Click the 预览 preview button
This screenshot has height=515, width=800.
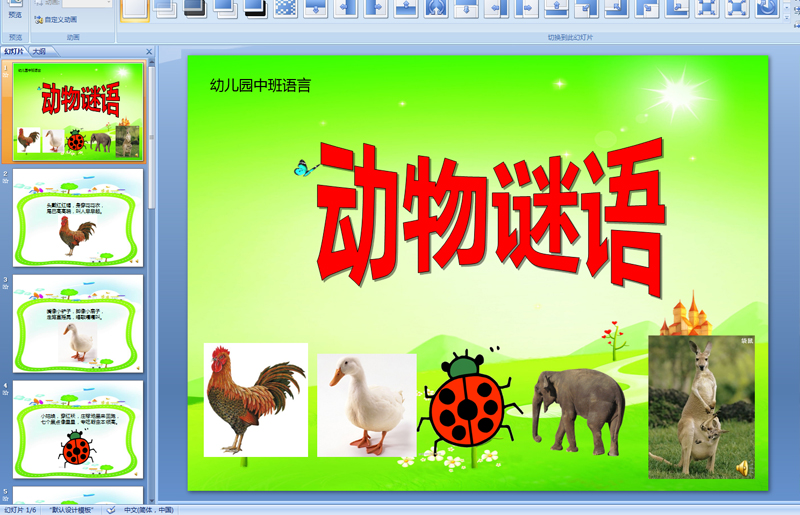pos(15,10)
